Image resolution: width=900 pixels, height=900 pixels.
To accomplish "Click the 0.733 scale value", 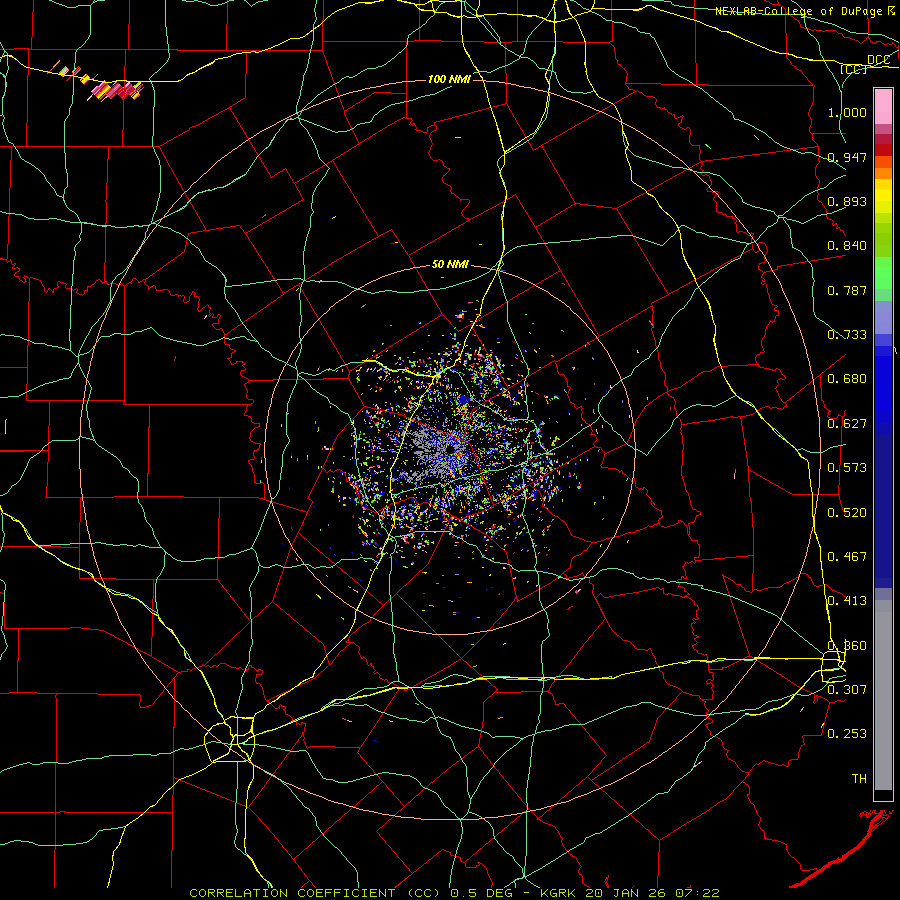I will tap(847, 335).
